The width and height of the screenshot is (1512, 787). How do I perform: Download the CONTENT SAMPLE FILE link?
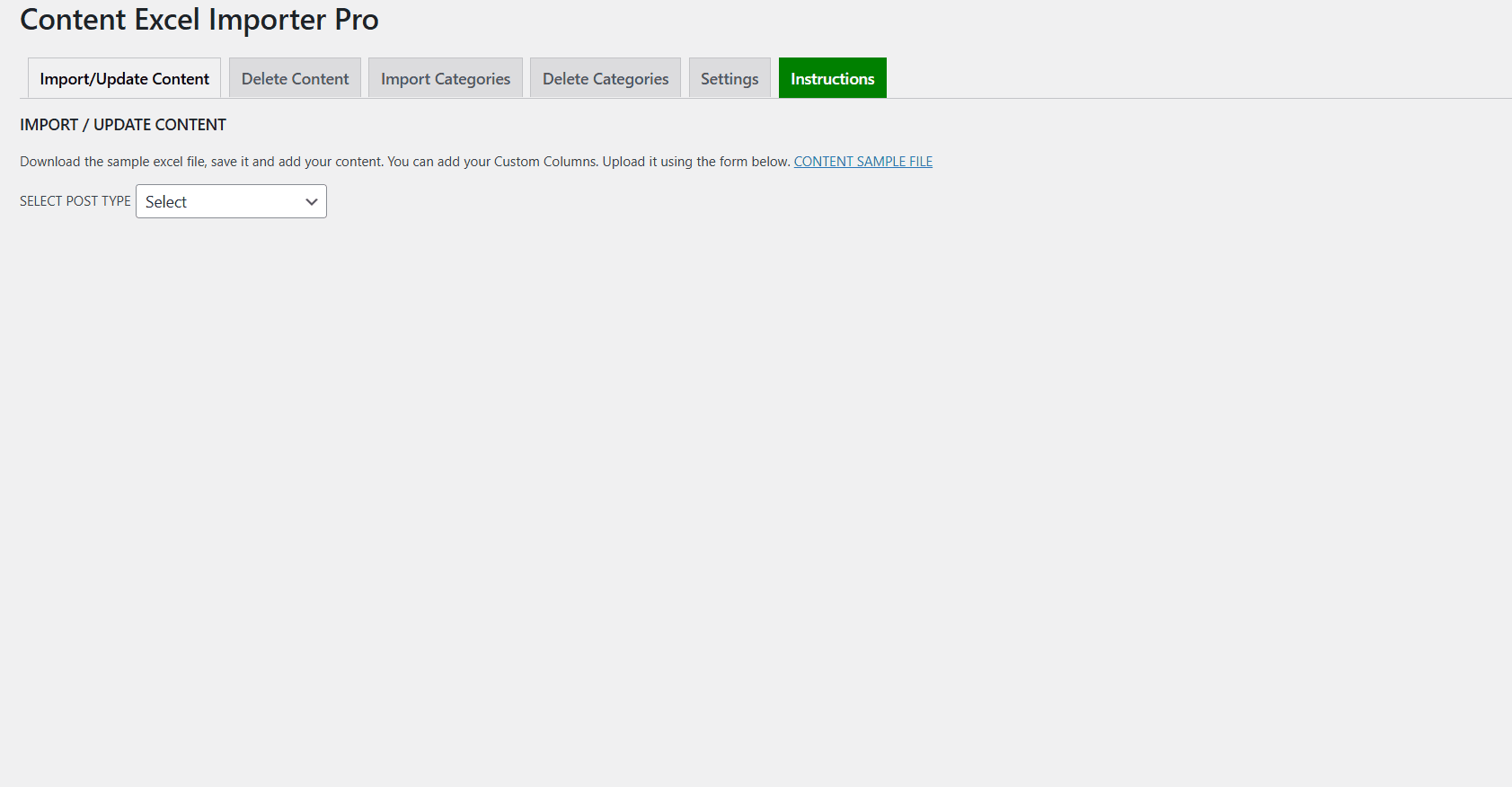coord(863,162)
